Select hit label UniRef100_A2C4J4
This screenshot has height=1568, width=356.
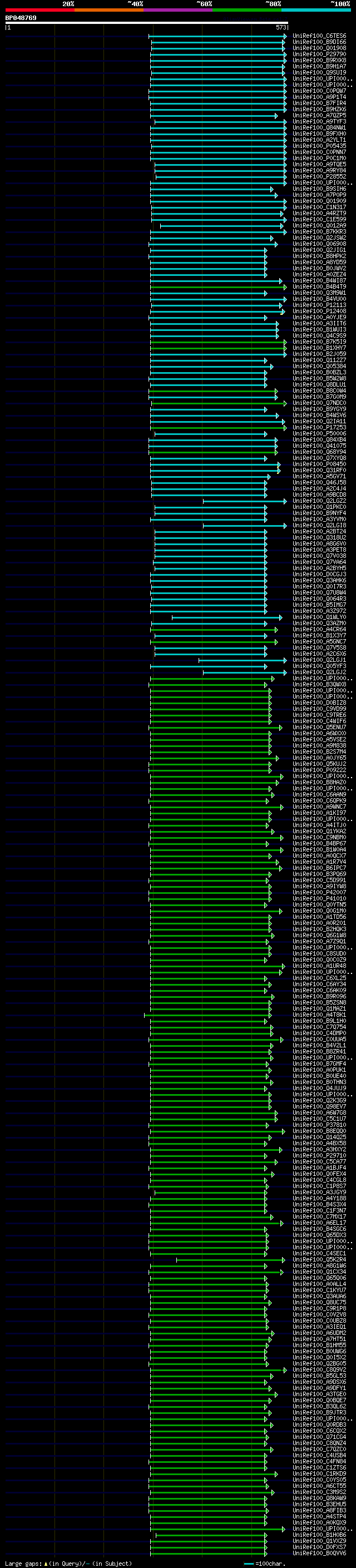coord(319,489)
